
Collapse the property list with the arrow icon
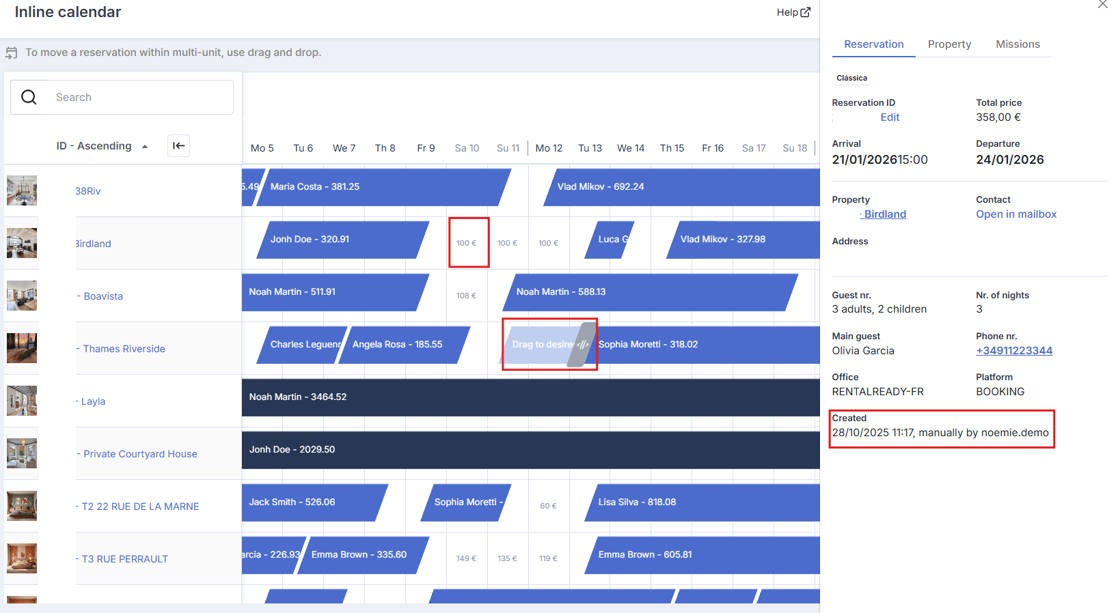[179, 146]
